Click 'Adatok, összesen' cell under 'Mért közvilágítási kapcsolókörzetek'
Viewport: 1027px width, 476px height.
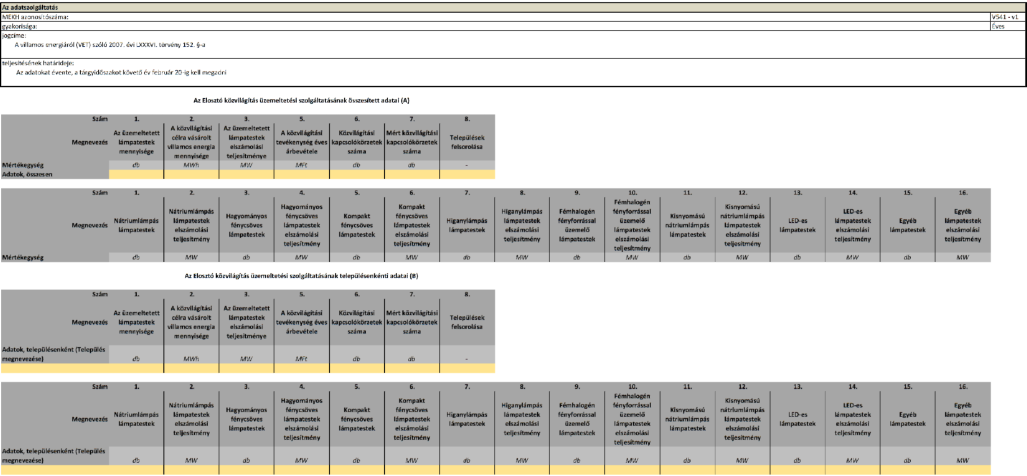coord(412,174)
